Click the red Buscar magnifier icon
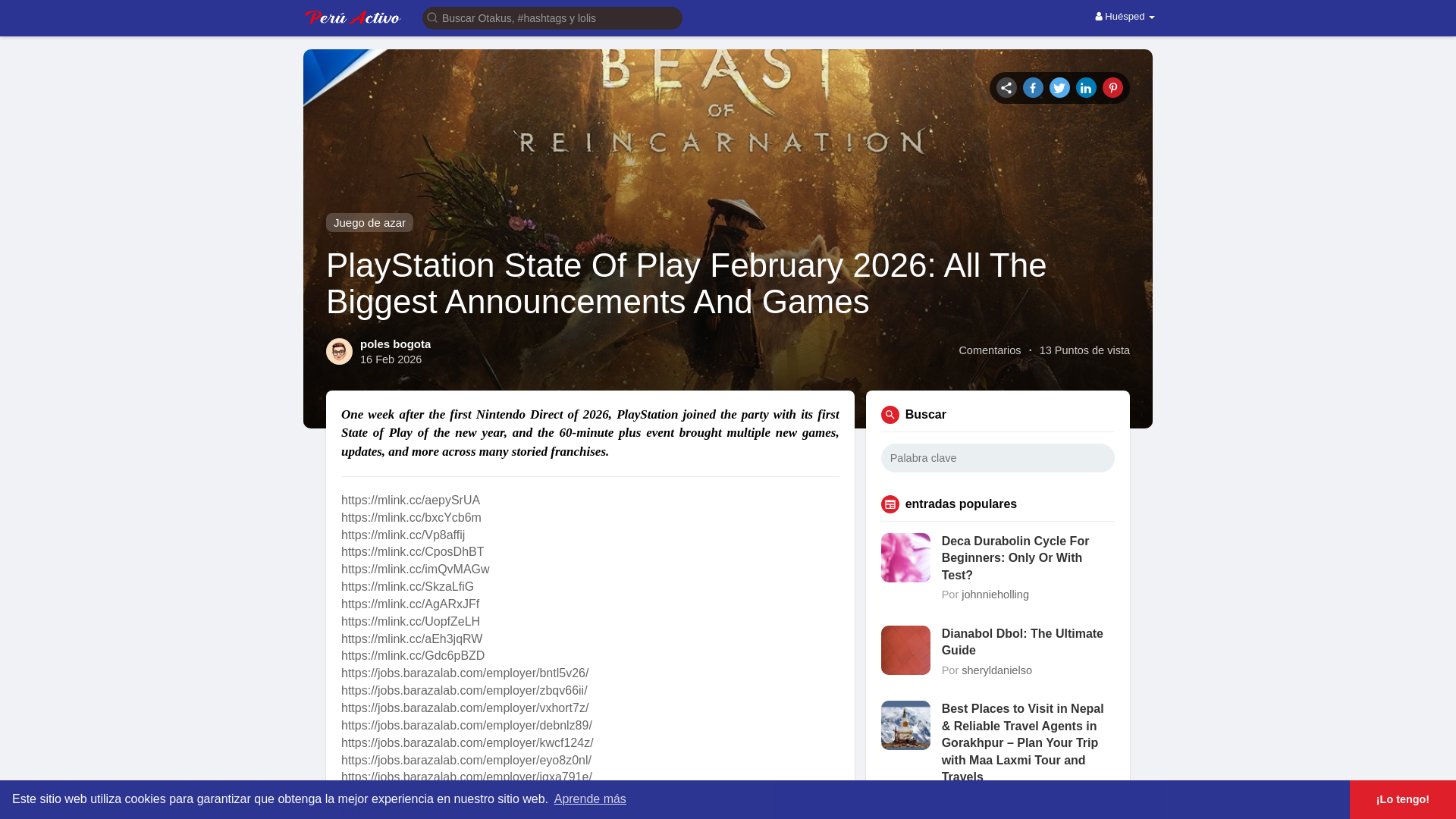The image size is (1456, 819). pyautogui.click(x=890, y=415)
